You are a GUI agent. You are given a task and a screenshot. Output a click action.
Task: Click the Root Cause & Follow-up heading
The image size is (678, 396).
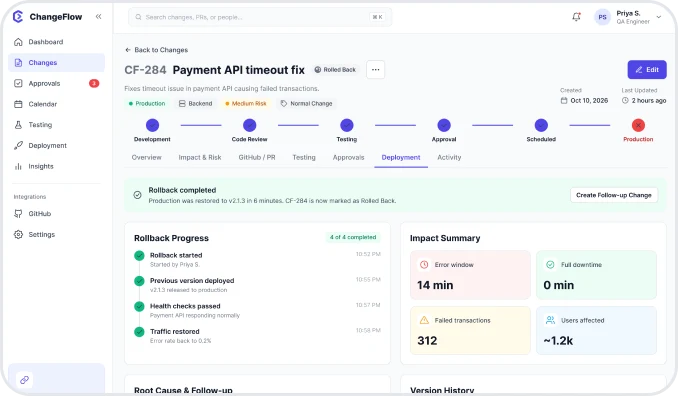pos(183,390)
